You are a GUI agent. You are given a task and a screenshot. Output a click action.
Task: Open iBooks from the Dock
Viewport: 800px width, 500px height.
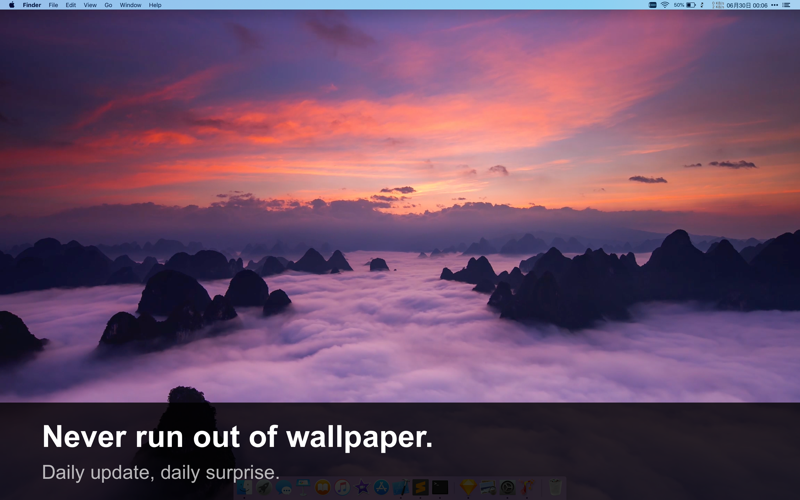[x=323, y=488]
